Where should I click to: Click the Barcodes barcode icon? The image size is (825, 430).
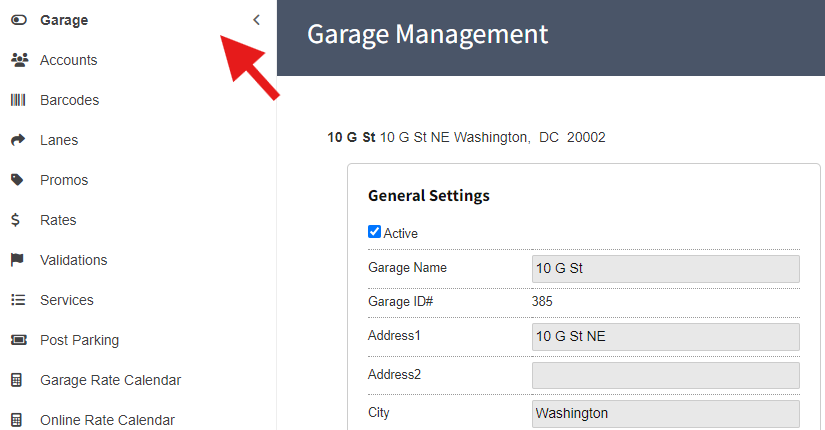18,100
